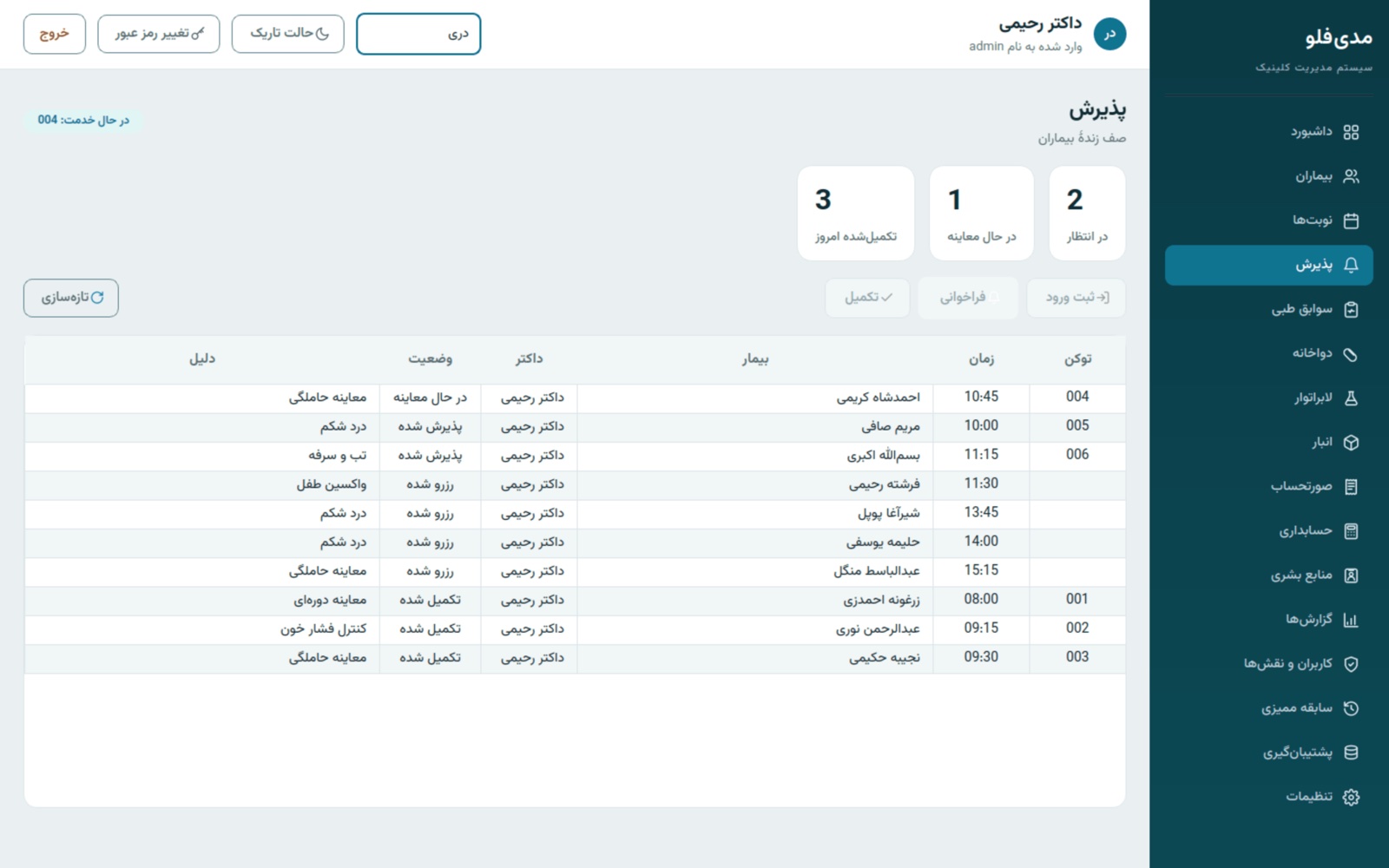This screenshot has width=1389, height=868.
Task: Open the language selector showing دری
Action: (x=418, y=34)
